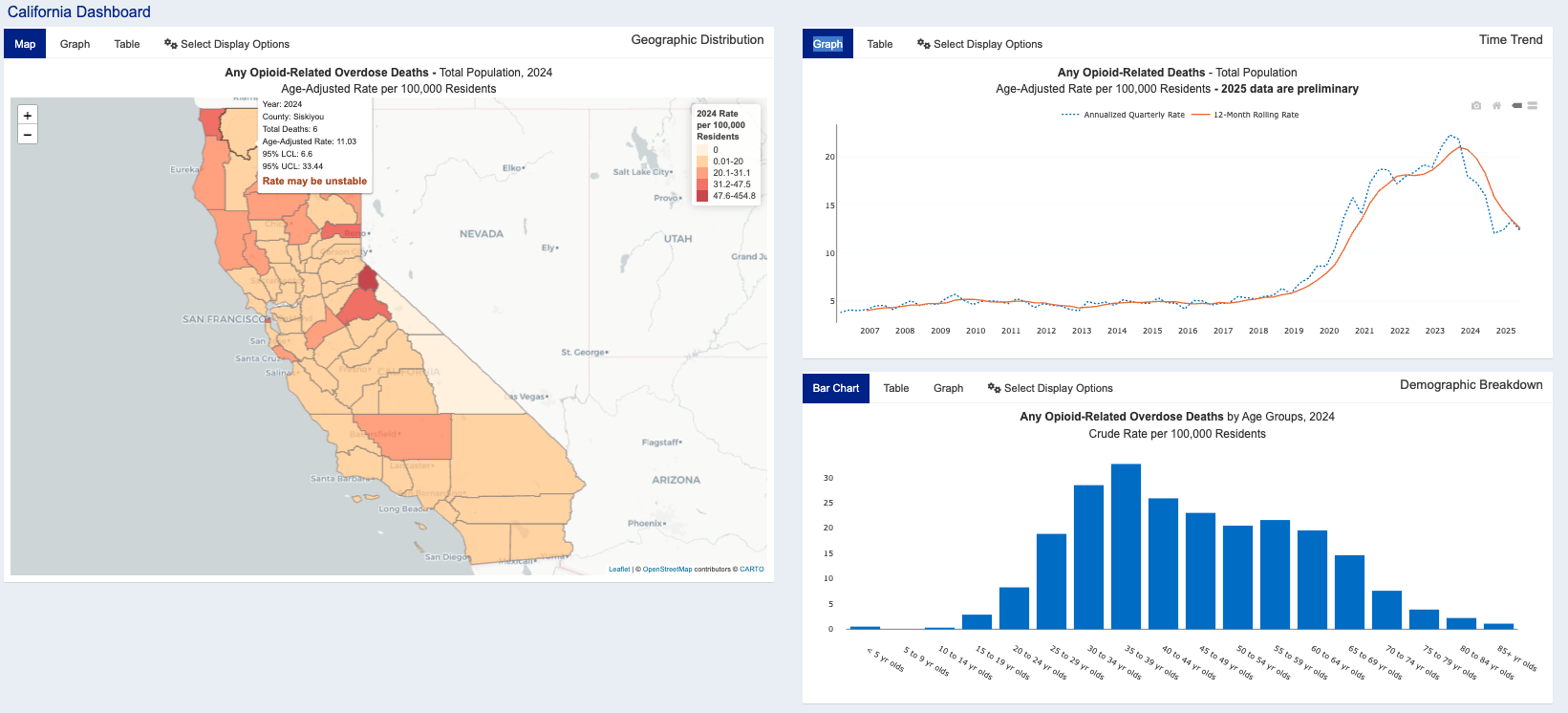The image size is (1568, 713).
Task: Select the Bar Chart tab
Action: (836, 388)
